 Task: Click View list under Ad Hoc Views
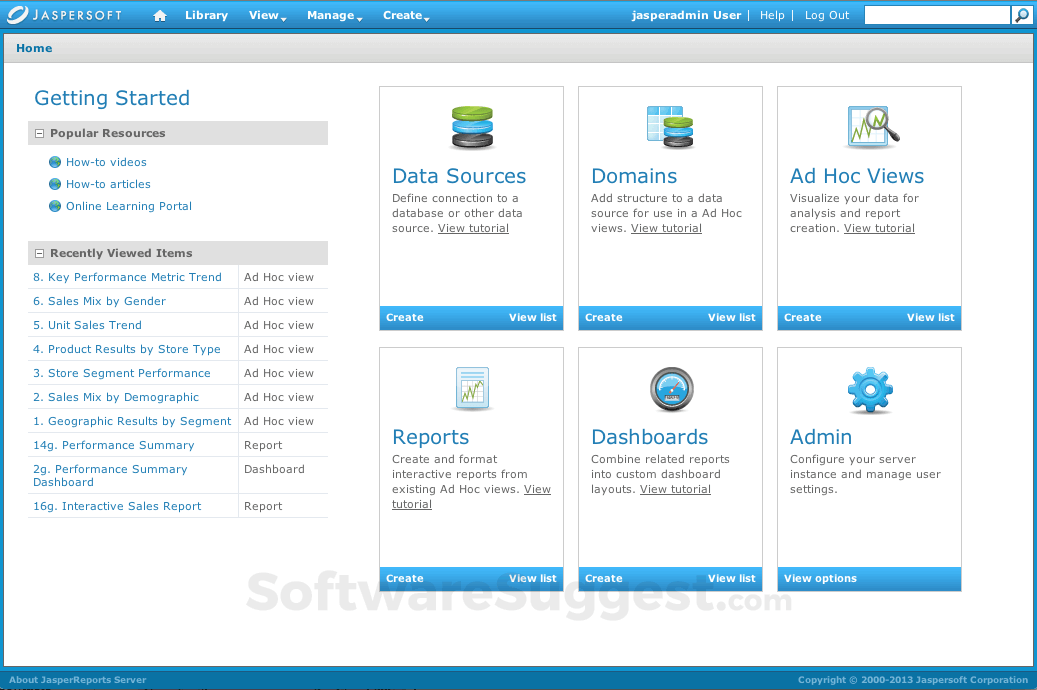(x=930, y=317)
